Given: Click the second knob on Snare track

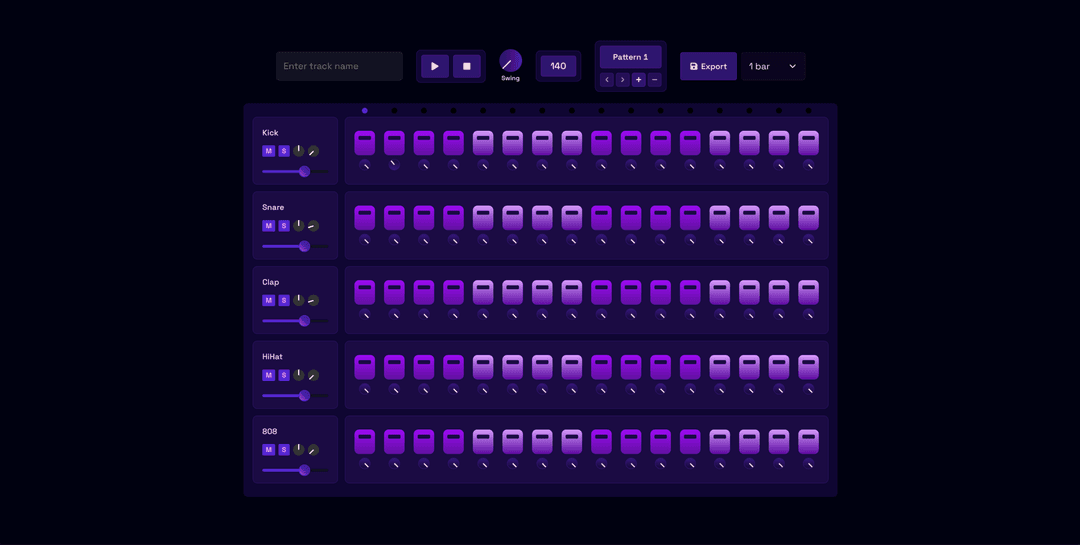Looking at the screenshot, I should click(313, 226).
